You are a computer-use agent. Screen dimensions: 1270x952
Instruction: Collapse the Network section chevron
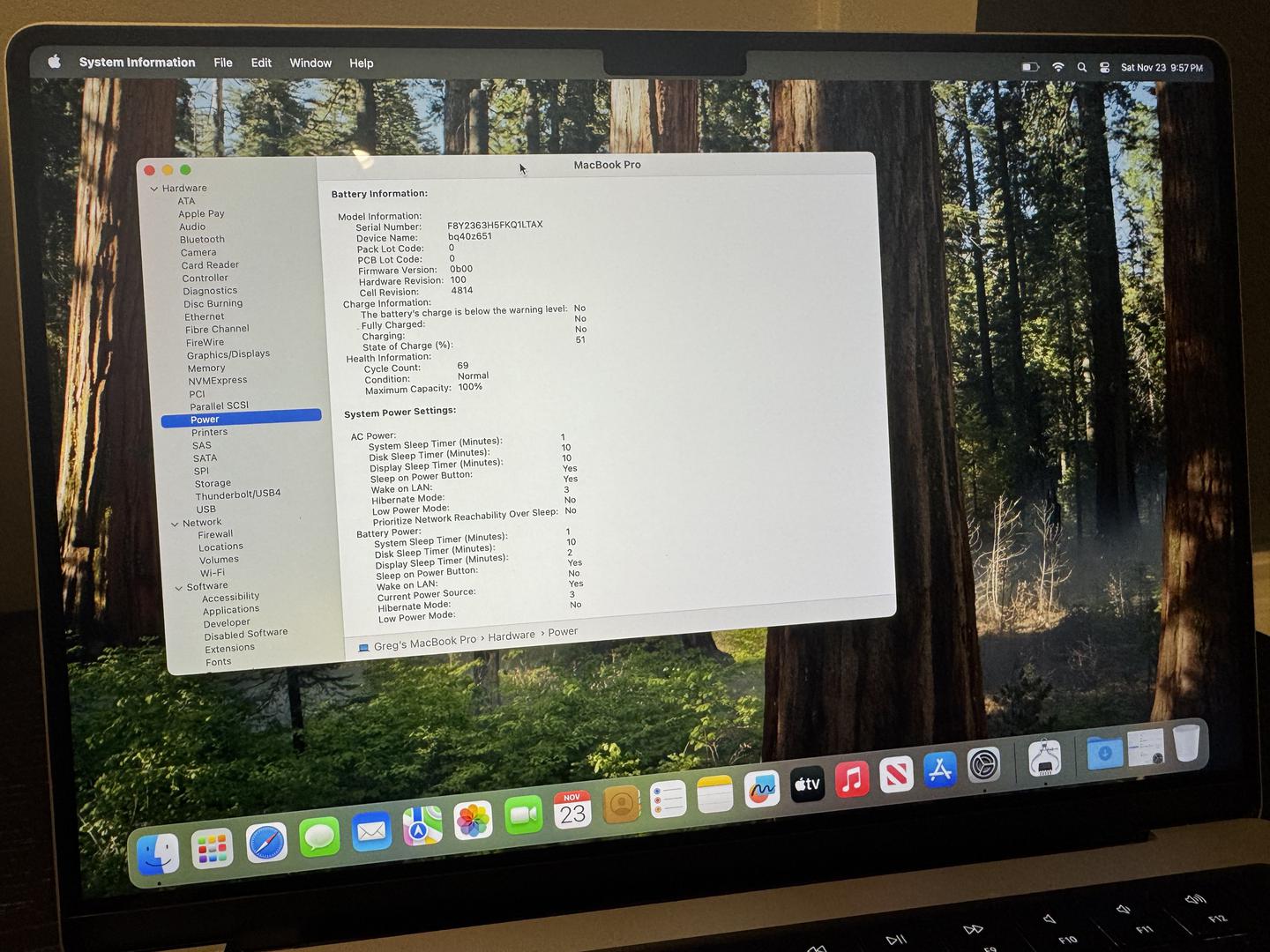coord(175,524)
